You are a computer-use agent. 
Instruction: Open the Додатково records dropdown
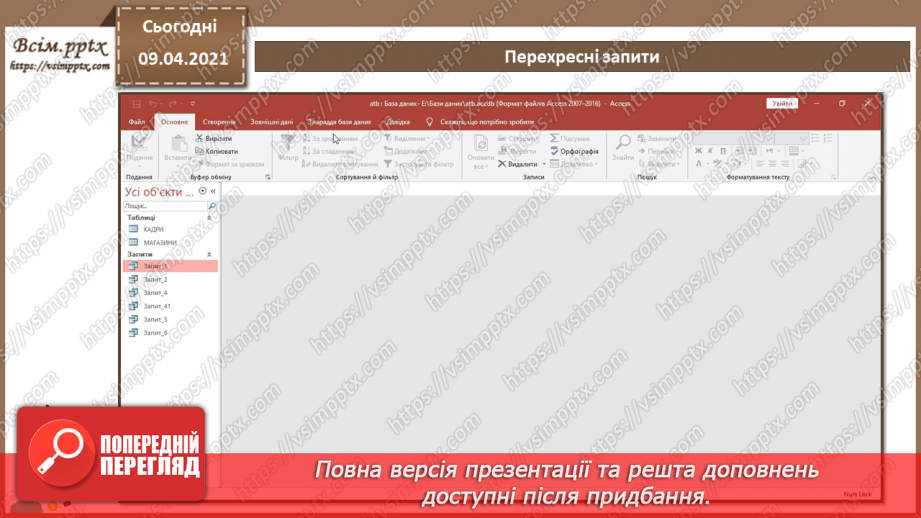574,164
